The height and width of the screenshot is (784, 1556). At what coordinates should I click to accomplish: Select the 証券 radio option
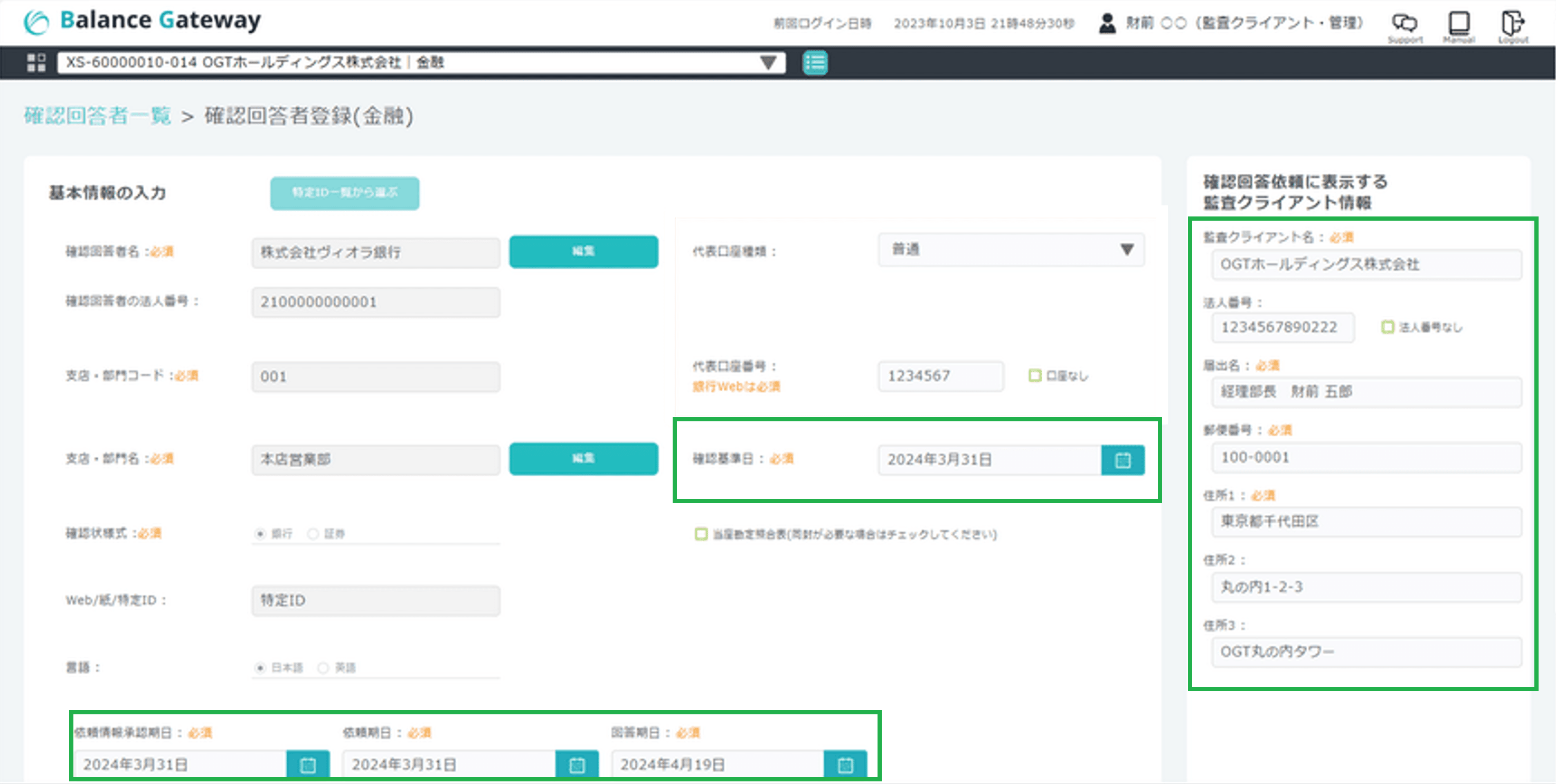coord(313,533)
